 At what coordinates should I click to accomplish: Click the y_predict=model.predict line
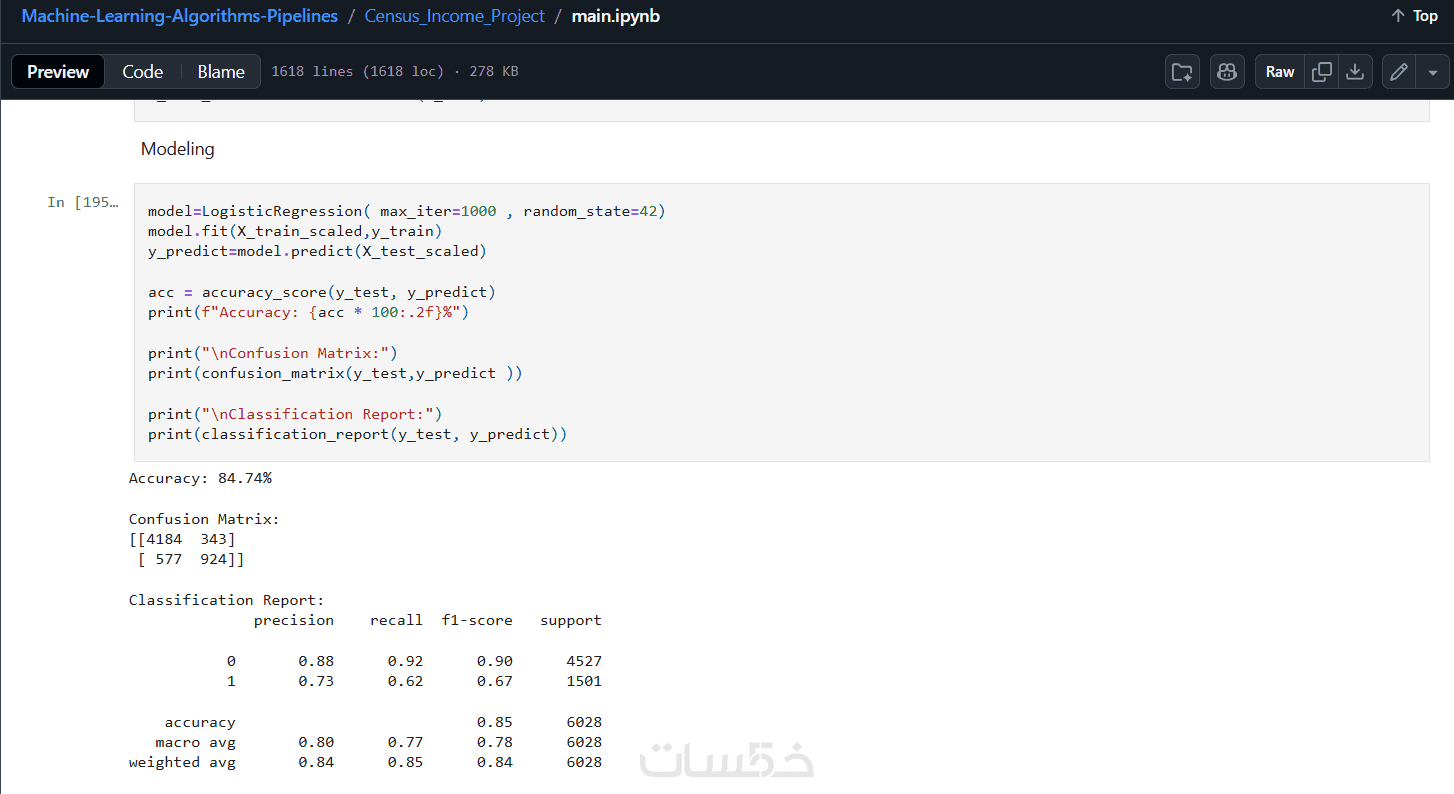pos(318,251)
